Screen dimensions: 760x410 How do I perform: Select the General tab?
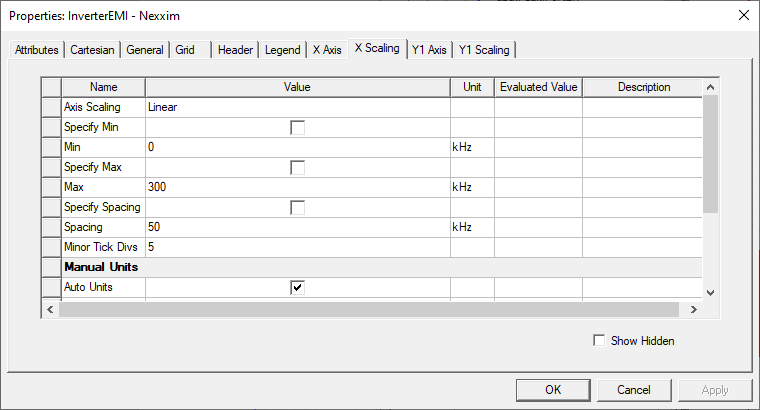pyautogui.click(x=144, y=50)
